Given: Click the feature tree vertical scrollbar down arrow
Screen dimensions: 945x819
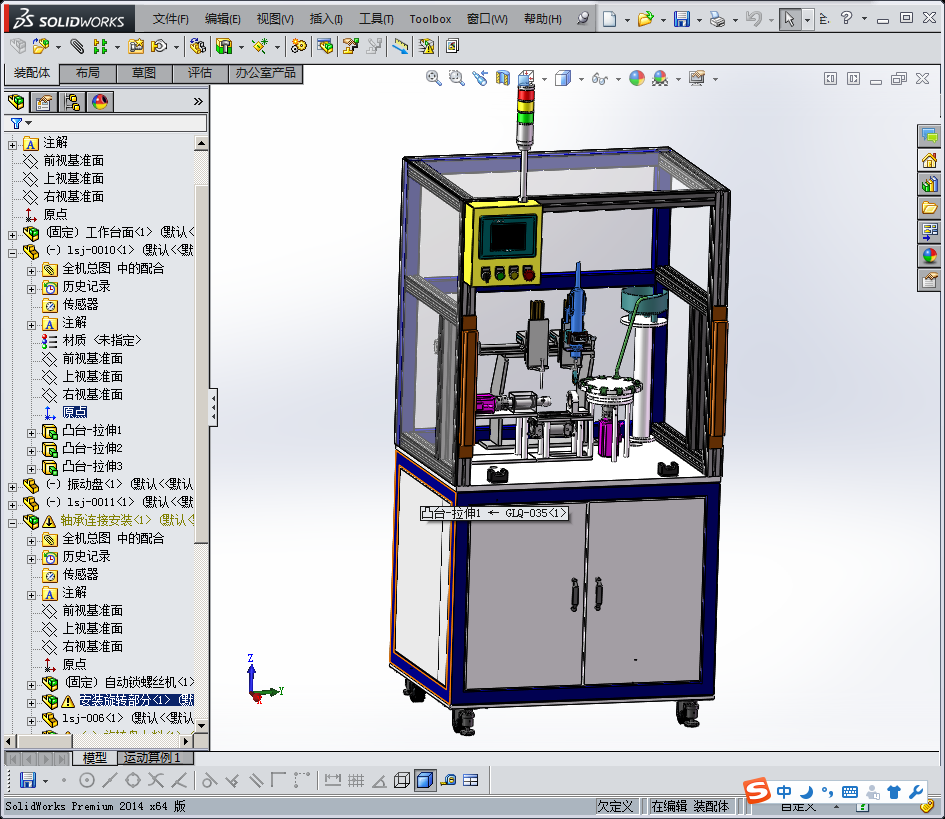Looking at the screenshot, I should tap(202, 726).
